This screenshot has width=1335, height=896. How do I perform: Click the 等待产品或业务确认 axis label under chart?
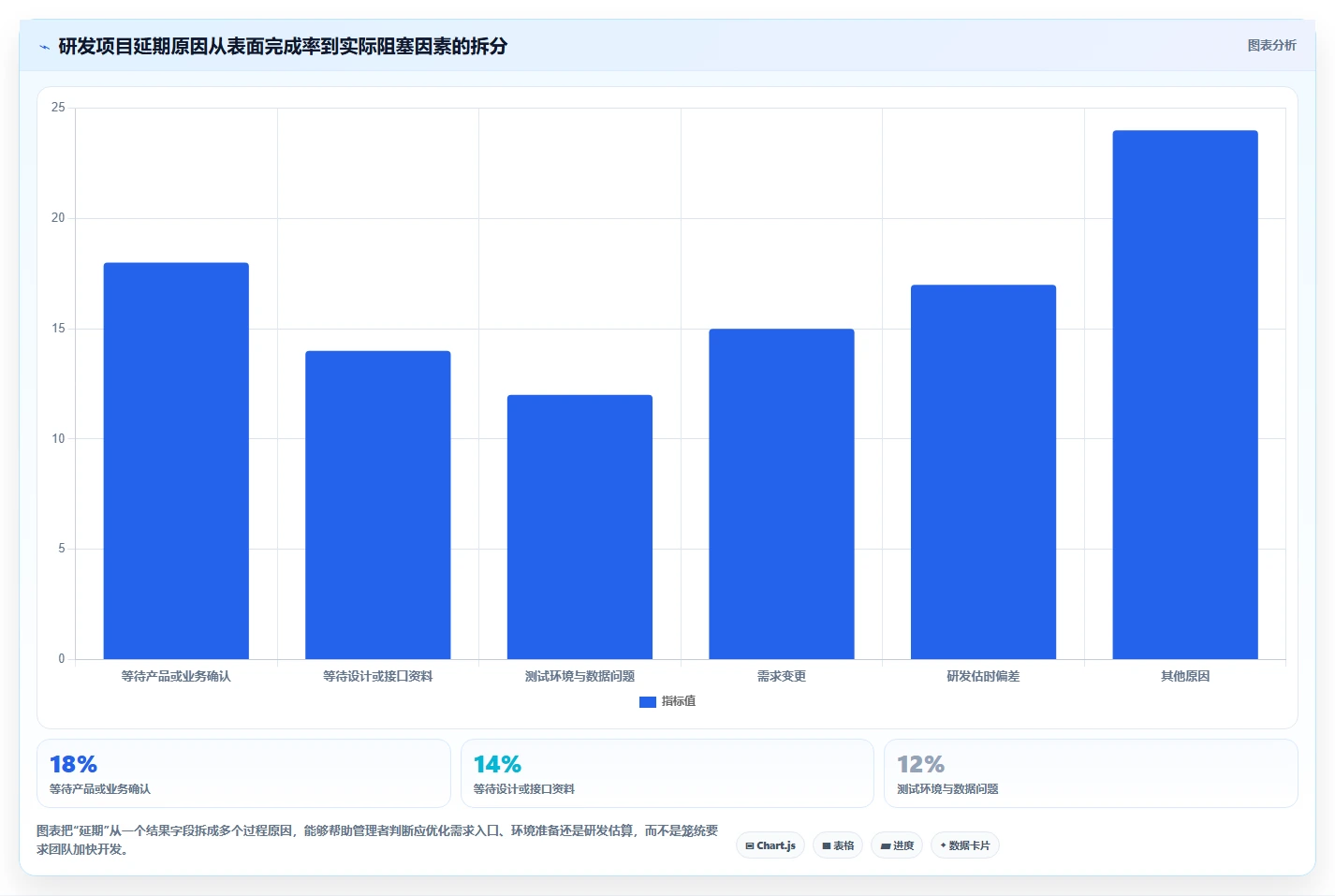(176, 676)
